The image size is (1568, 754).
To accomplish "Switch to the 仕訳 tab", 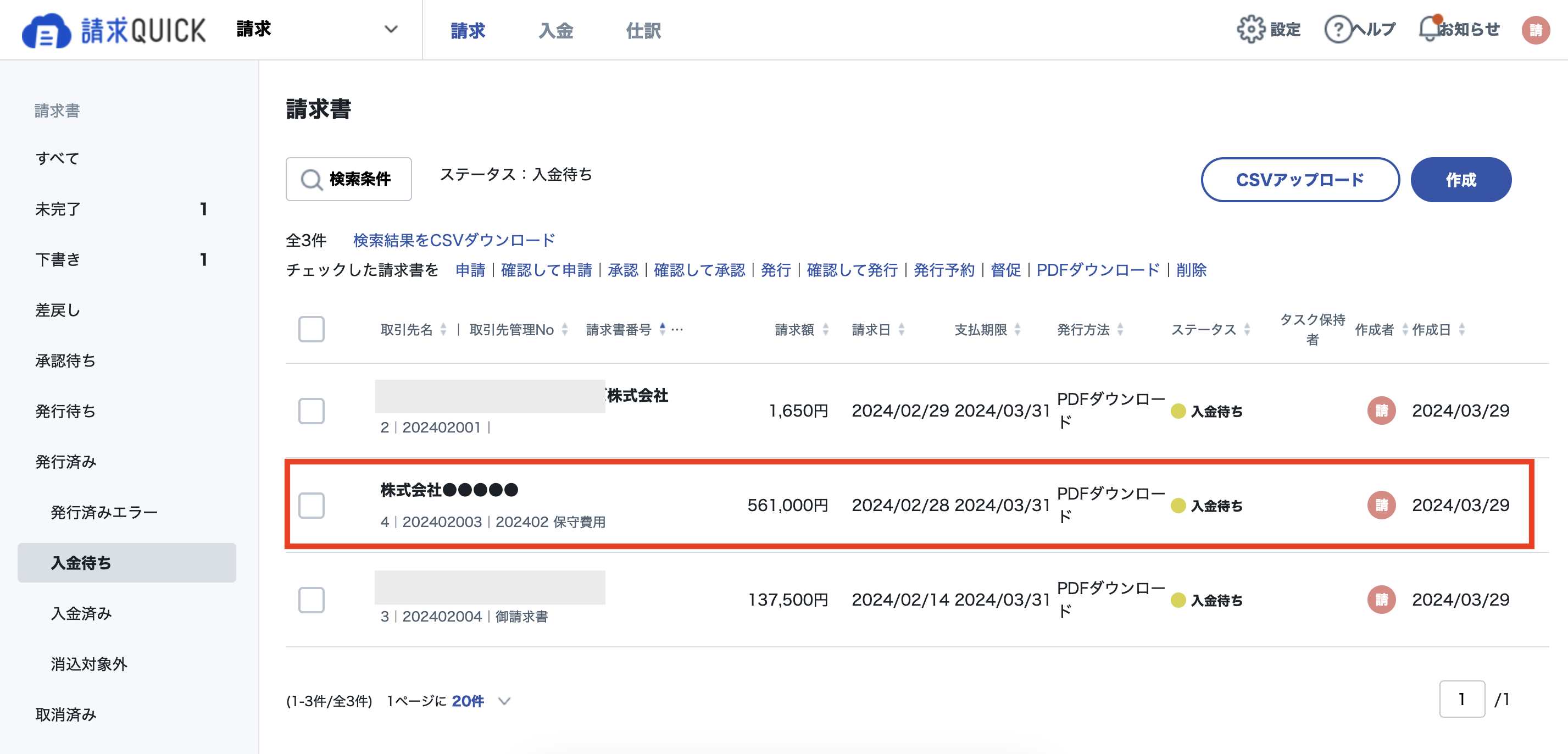I will [x=643, y=30].
